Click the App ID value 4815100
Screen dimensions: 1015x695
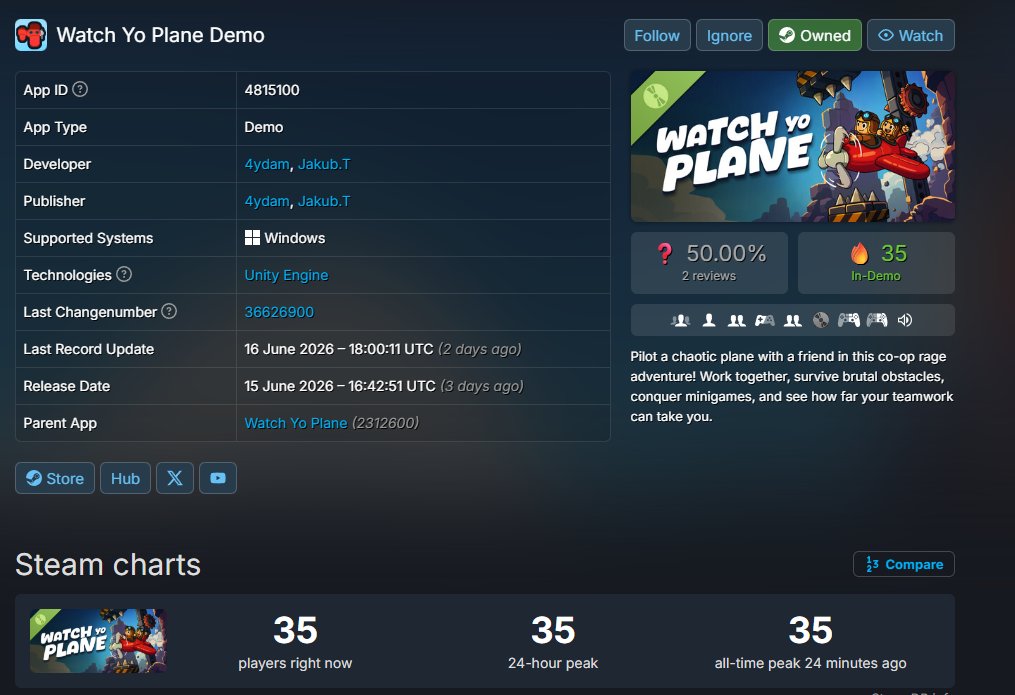(272, 90)
